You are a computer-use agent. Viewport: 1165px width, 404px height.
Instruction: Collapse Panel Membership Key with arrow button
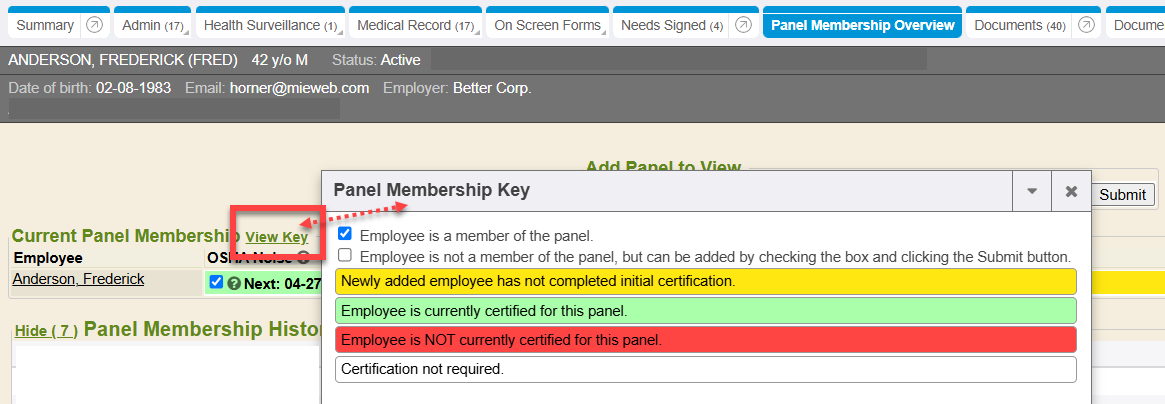(1032, 191)
